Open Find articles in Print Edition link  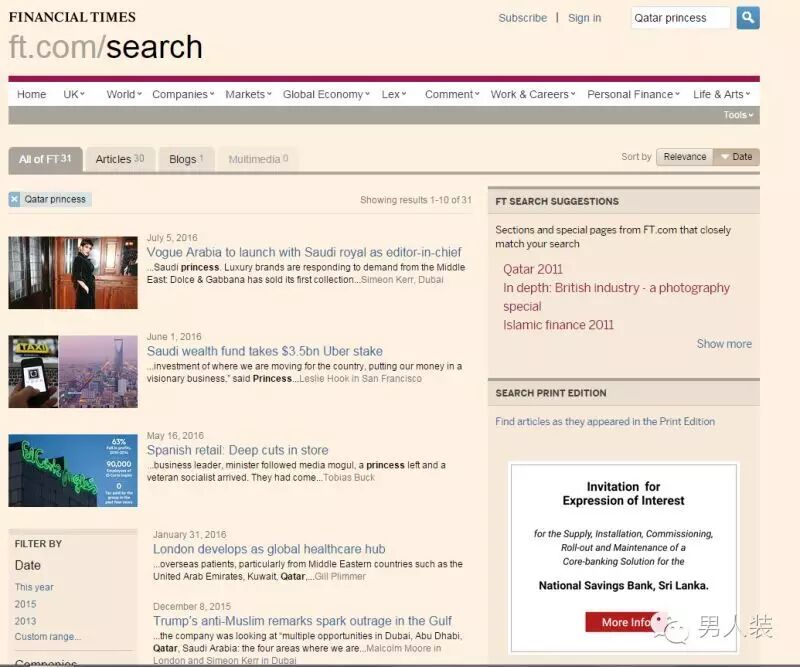(605, 422)
